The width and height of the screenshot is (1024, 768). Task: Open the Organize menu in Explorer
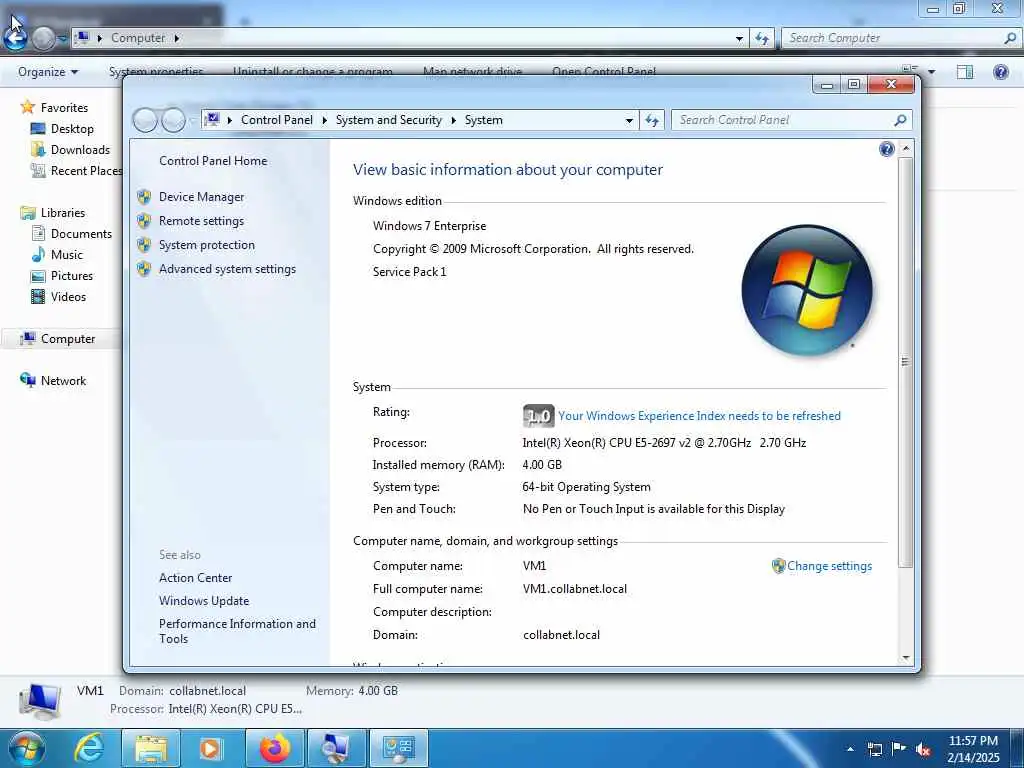[x=48, y=72]
